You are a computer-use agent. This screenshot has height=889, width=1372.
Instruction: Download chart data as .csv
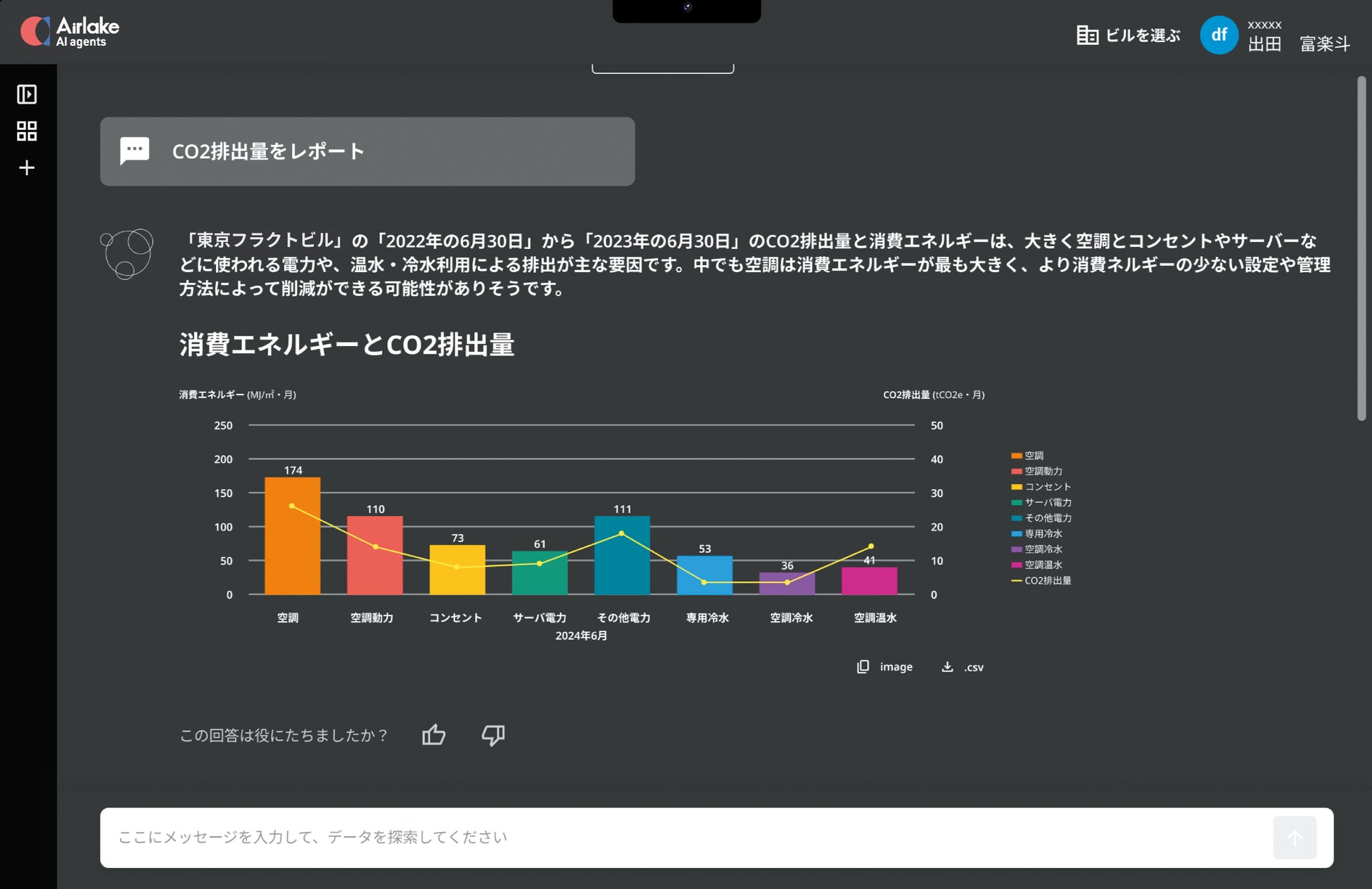(963, 667)
